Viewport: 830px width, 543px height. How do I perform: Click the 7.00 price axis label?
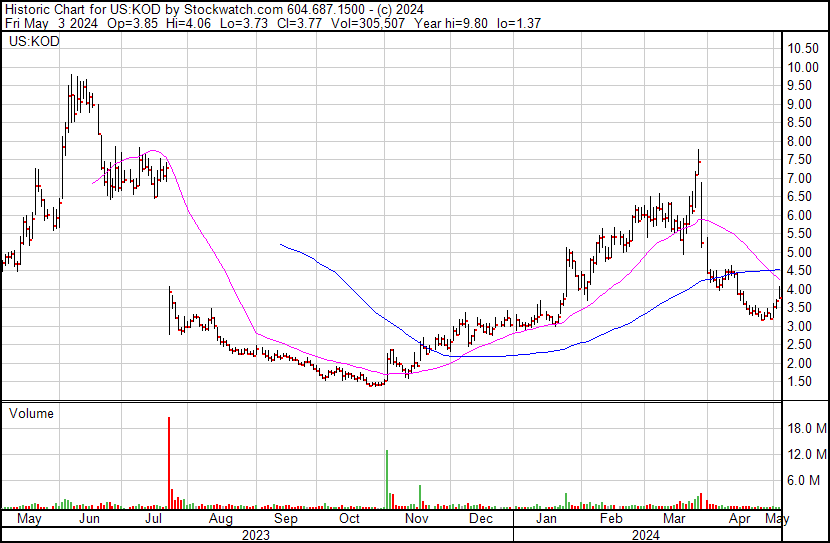(799, 178)
